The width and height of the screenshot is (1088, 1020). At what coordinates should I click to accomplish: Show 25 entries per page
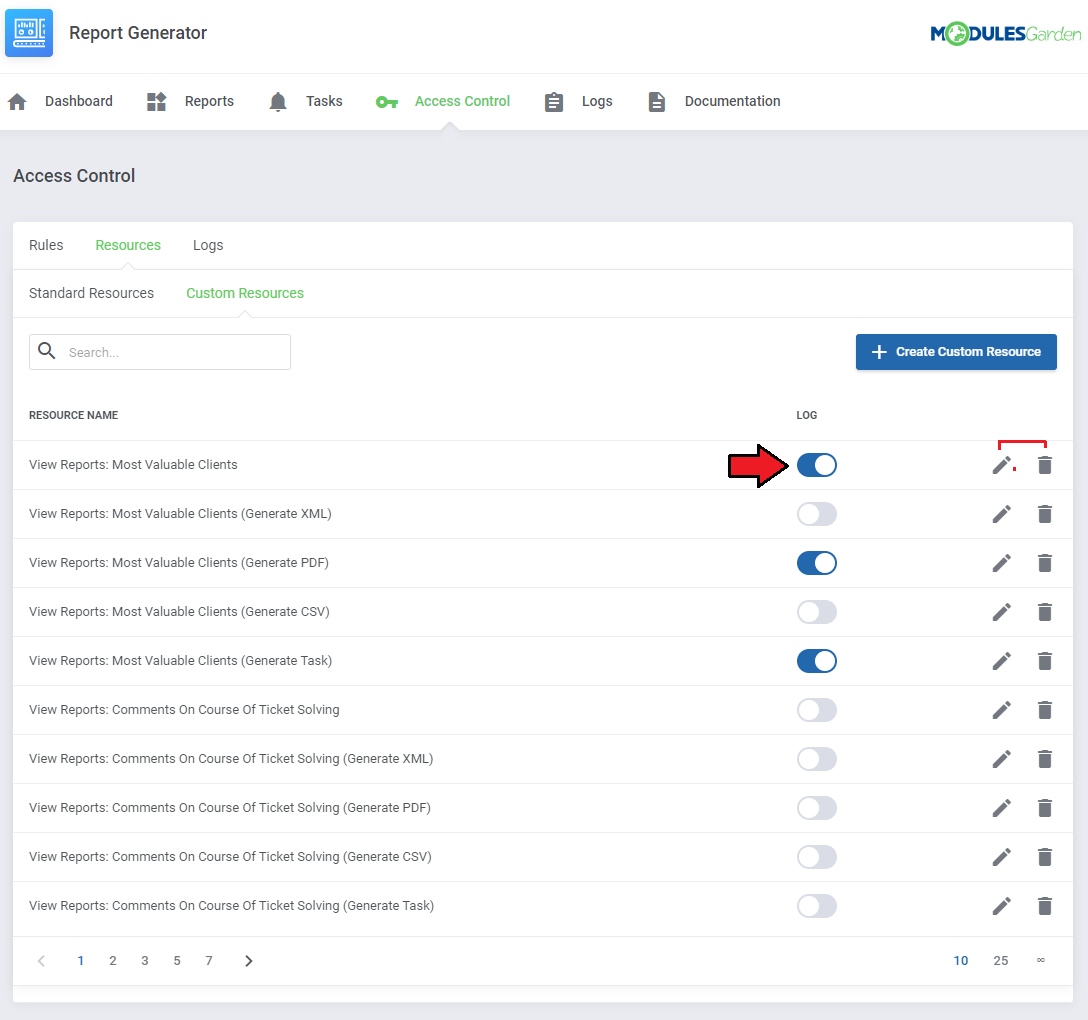(1001, 961)
